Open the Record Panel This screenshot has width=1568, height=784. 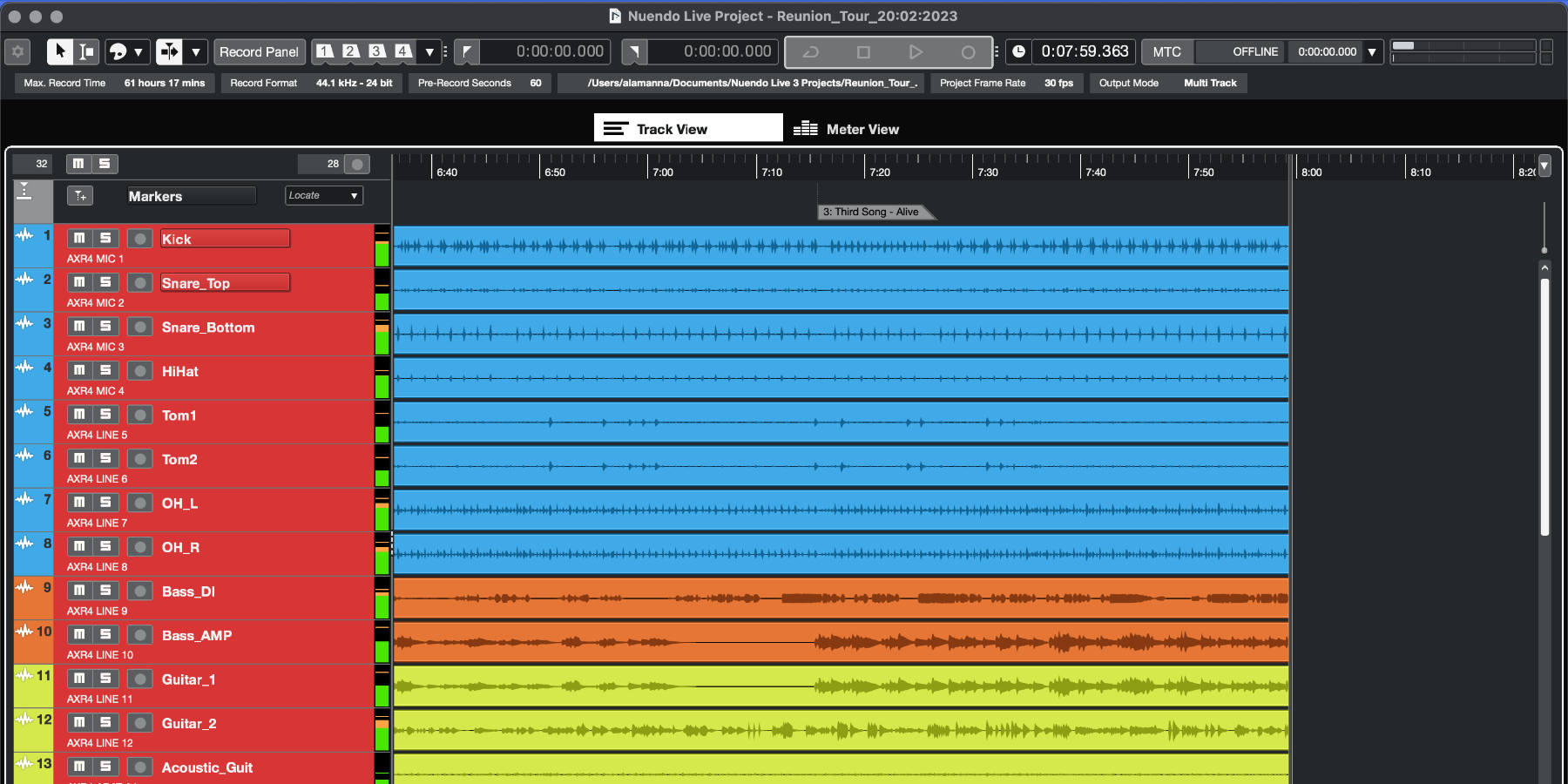click(x=259, y=51)
